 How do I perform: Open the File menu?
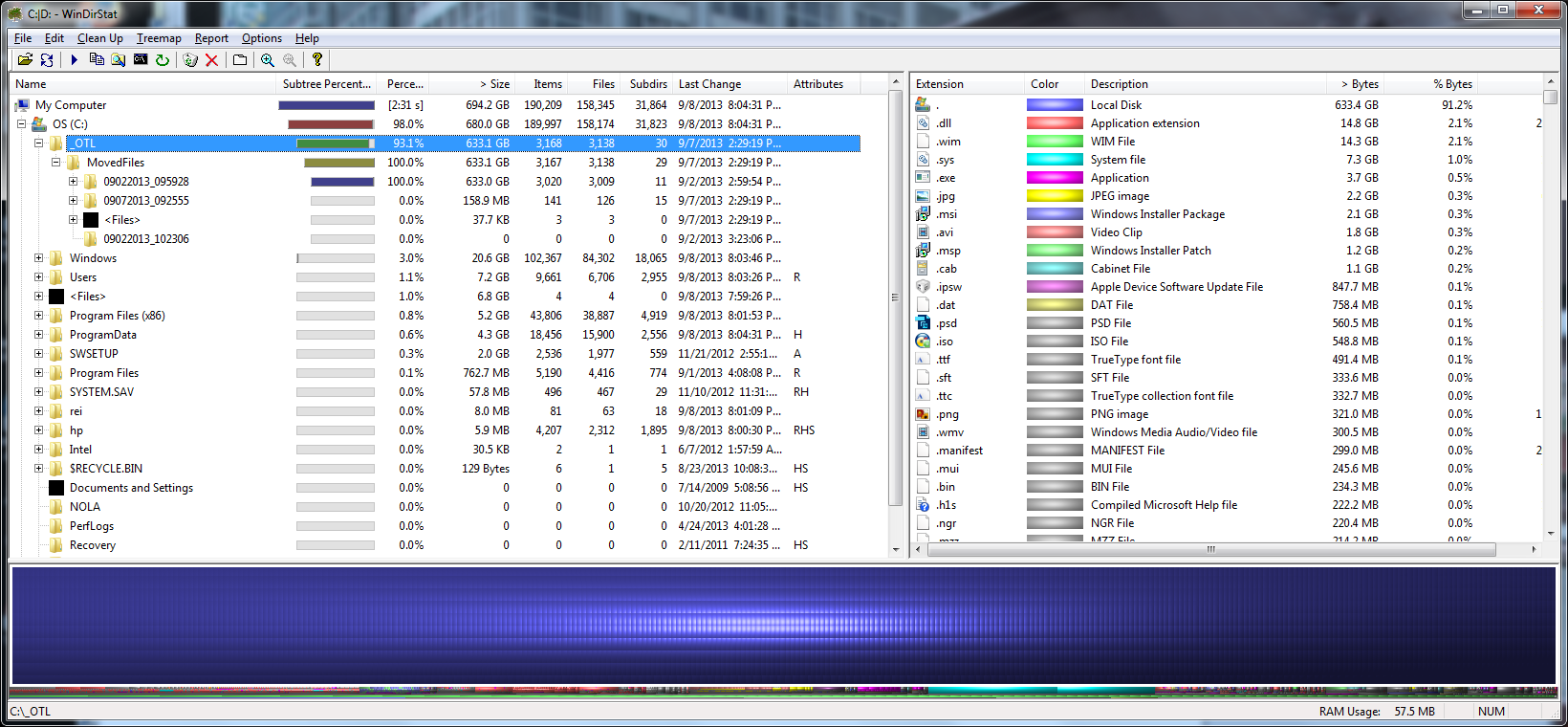[x=23, y=38]
